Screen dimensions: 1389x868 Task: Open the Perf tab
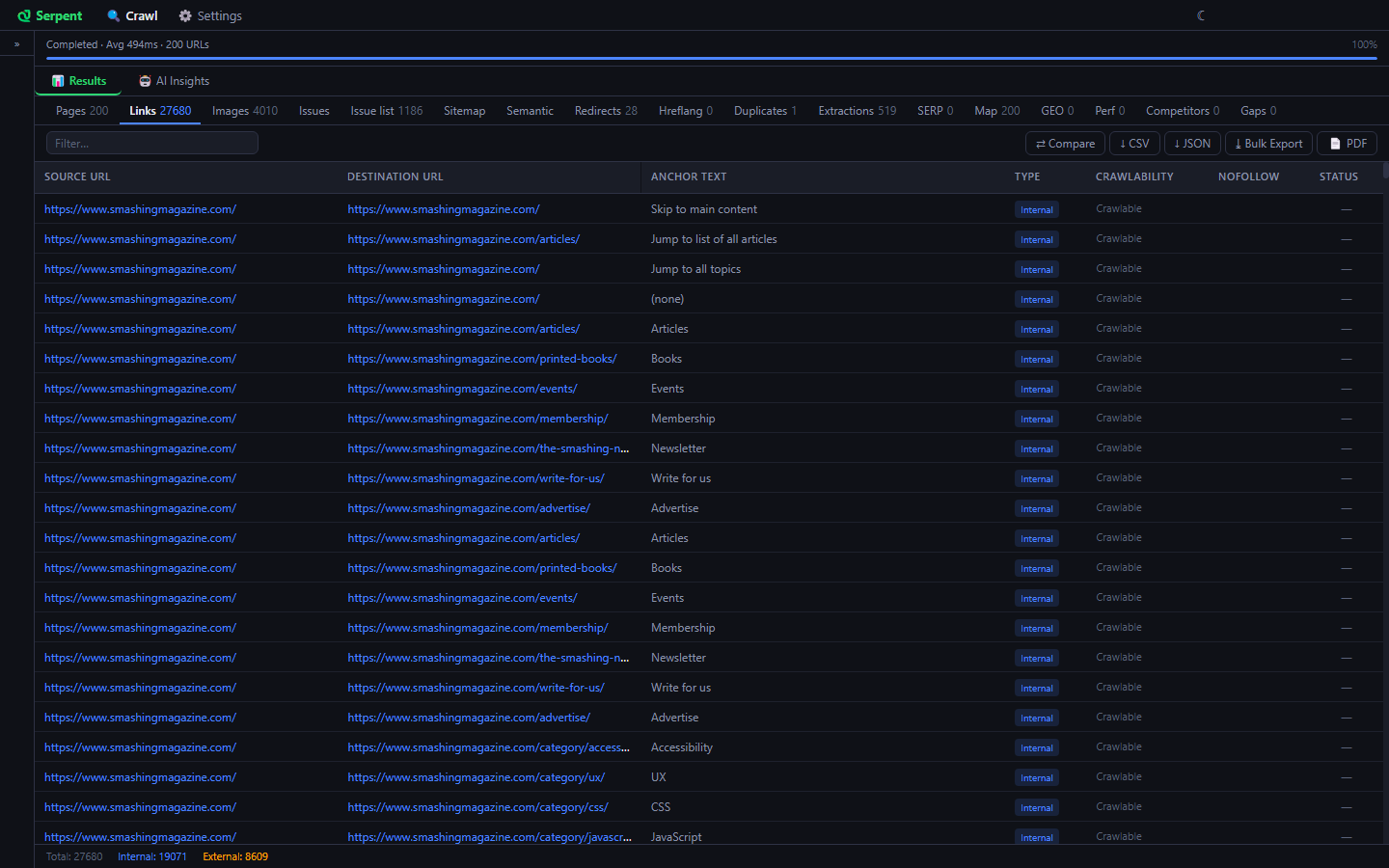coord(1109,111)
